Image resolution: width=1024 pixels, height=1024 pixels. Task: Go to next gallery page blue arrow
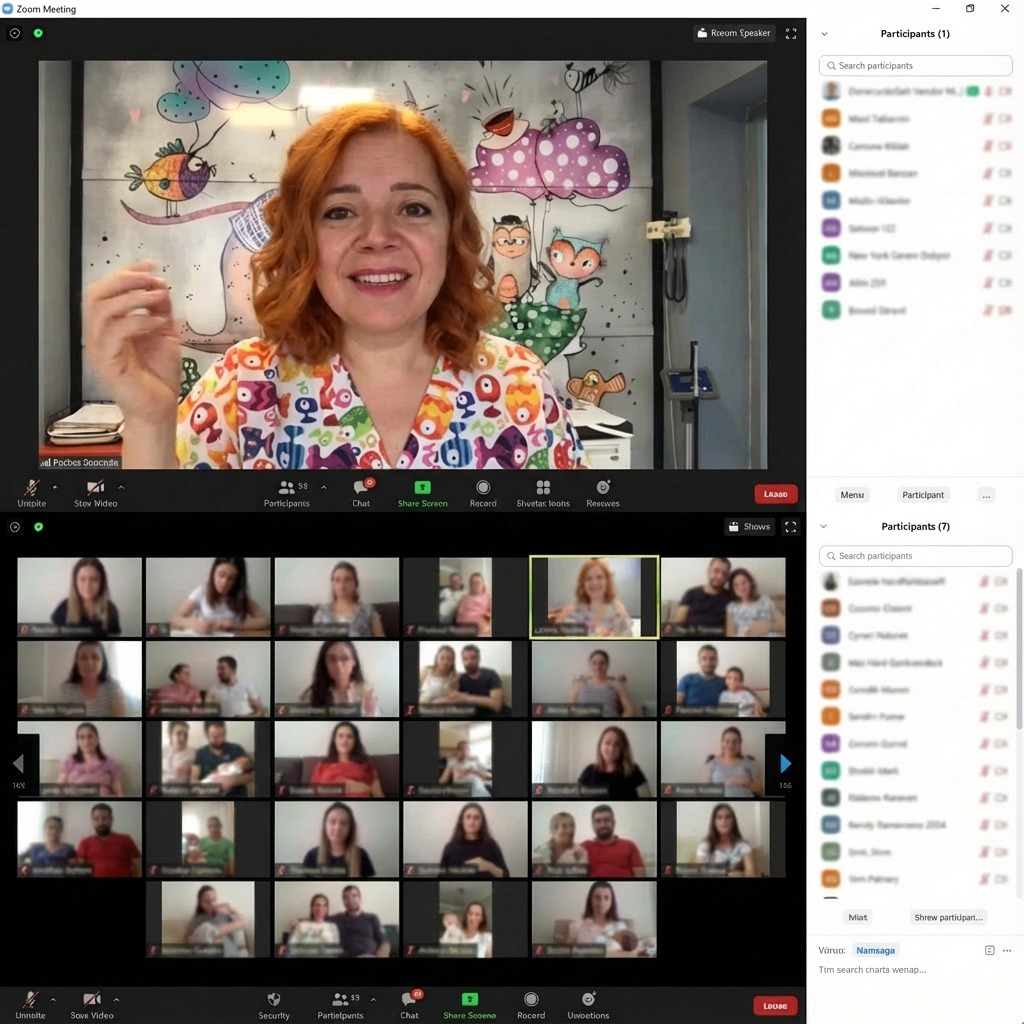(x=785, y=764)
